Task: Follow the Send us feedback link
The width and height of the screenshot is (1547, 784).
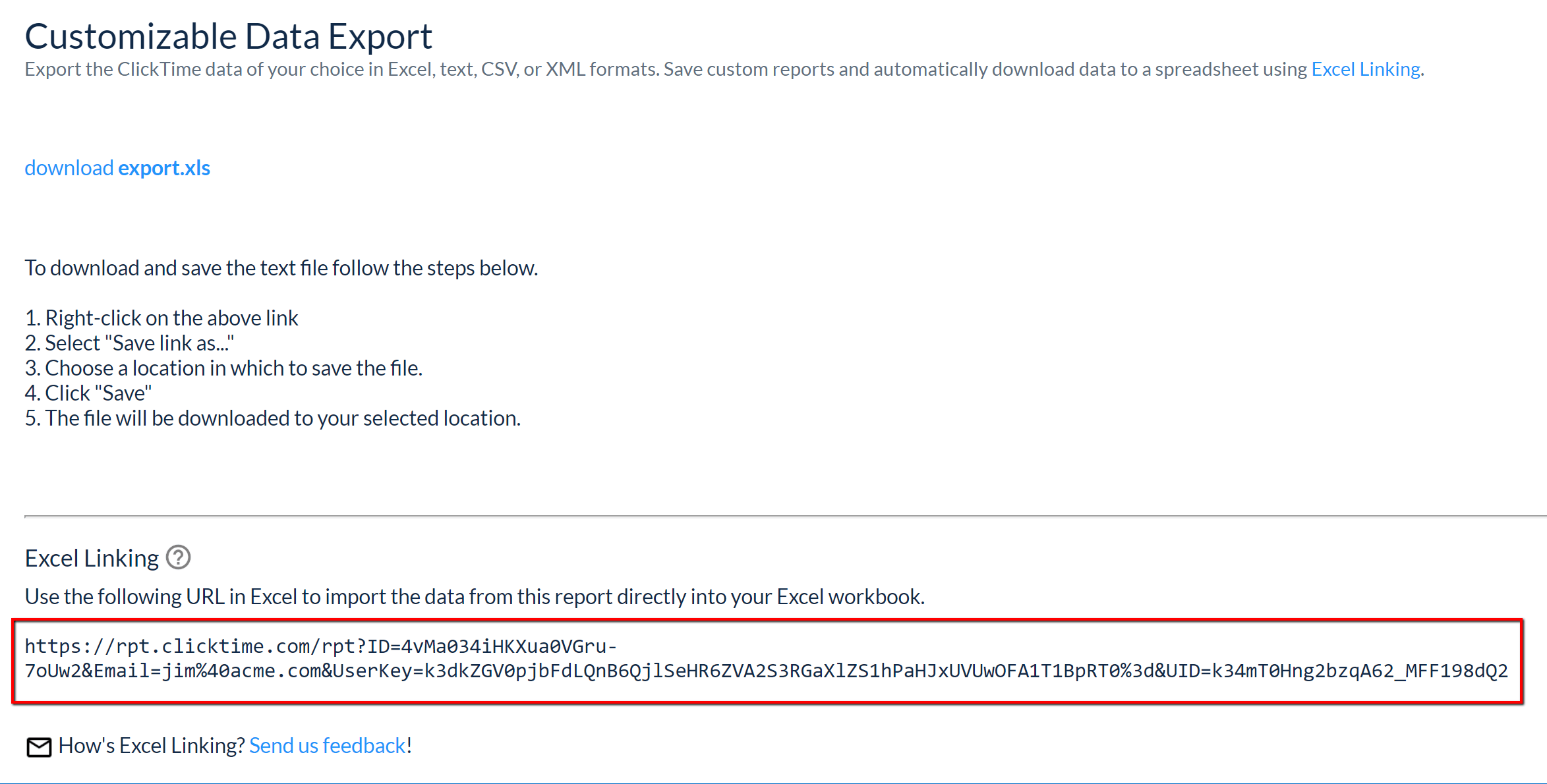Action: (328, 745)
